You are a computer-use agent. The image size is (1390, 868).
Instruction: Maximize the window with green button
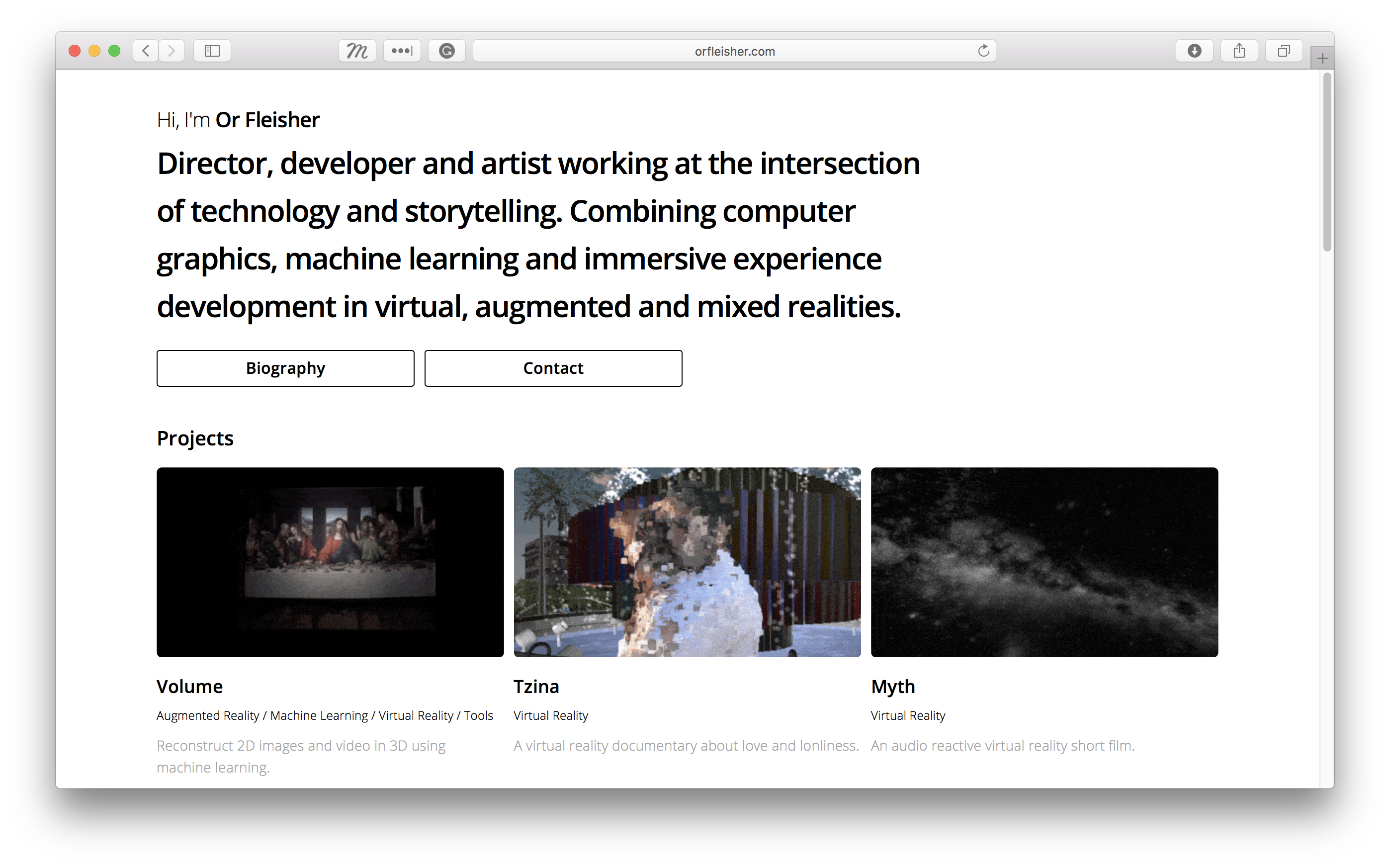click(114, 51)
